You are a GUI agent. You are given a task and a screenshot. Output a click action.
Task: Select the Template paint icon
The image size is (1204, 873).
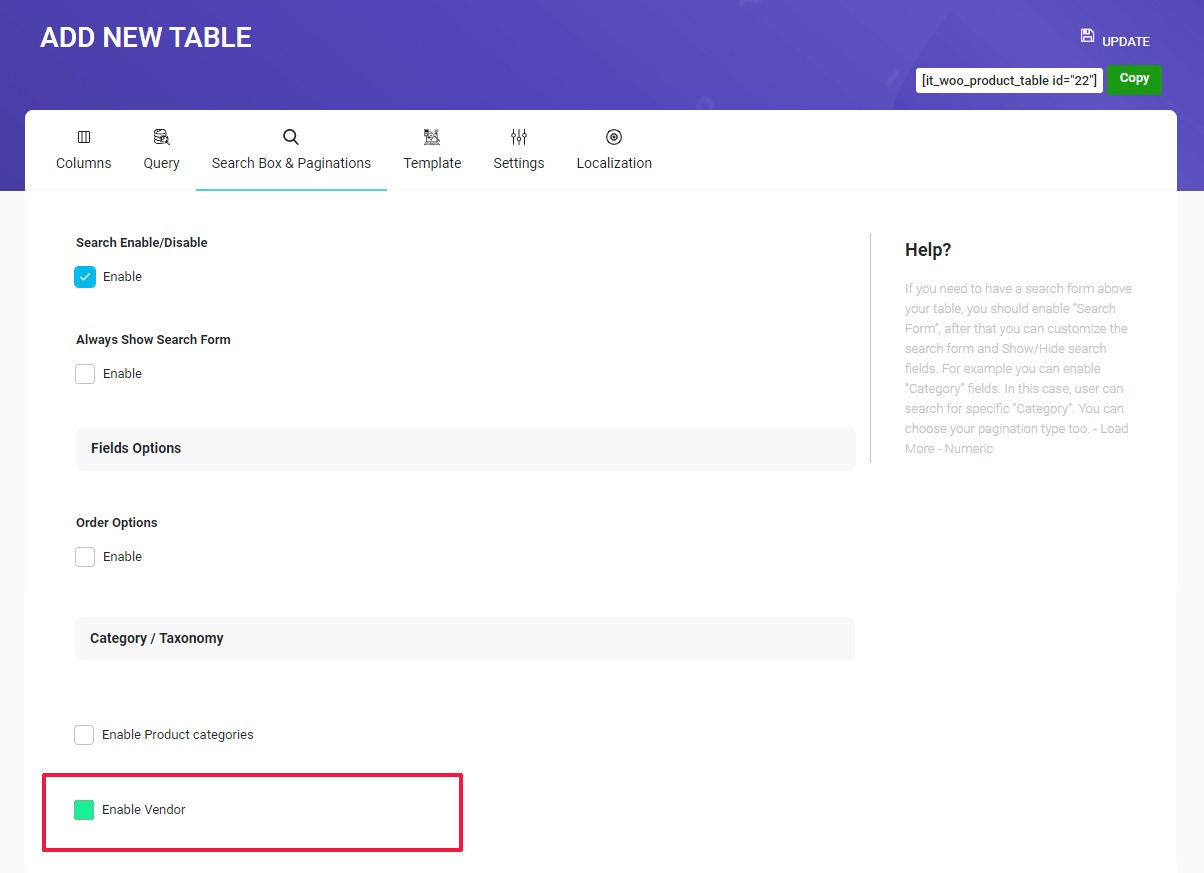(x=432, y=137)
